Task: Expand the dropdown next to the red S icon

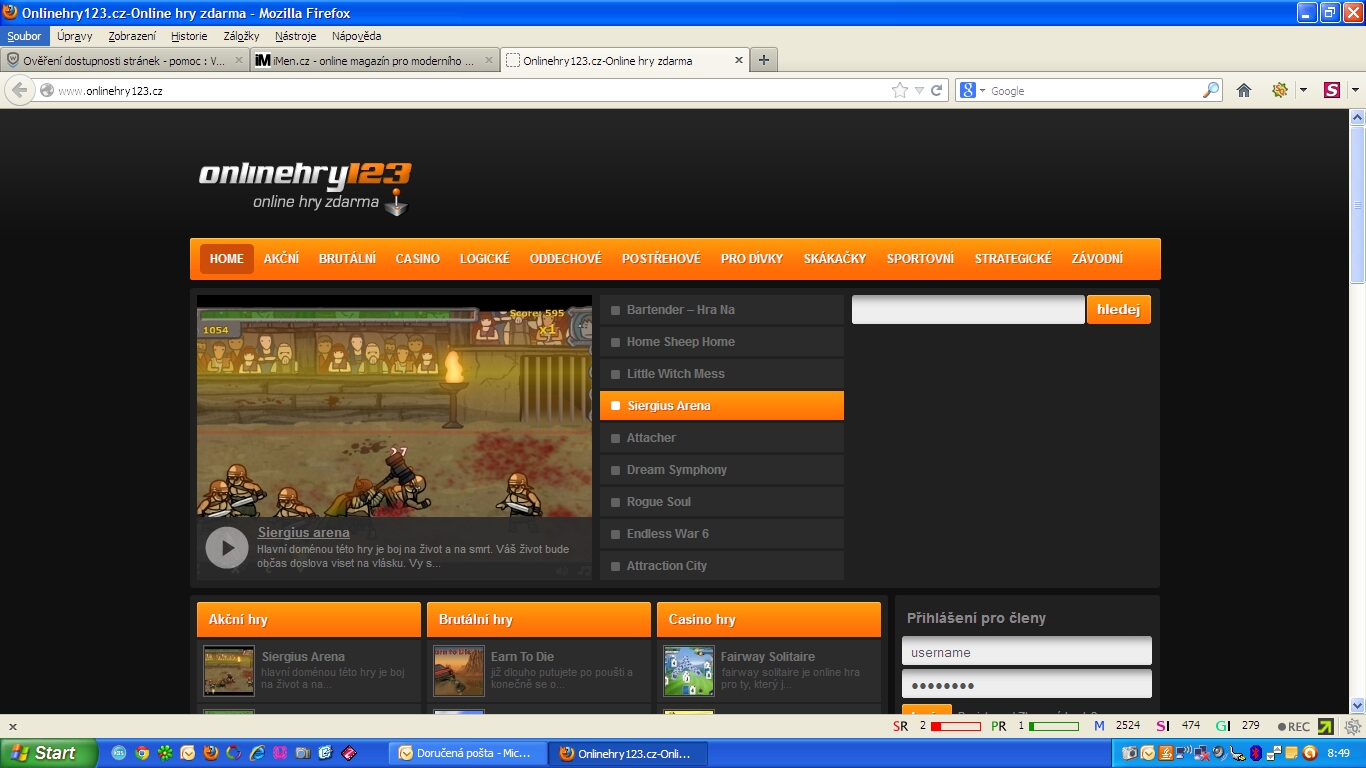Action: (1355, 90)
